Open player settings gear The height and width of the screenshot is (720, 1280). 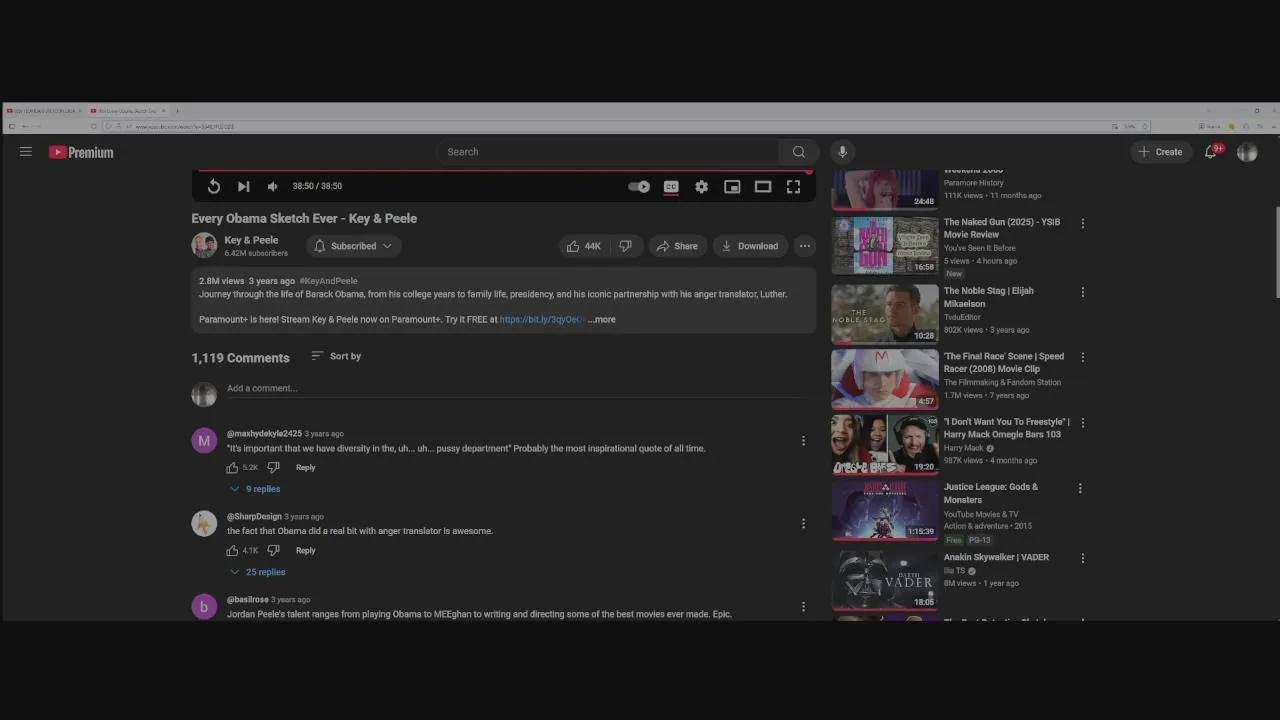pos(702,187)
